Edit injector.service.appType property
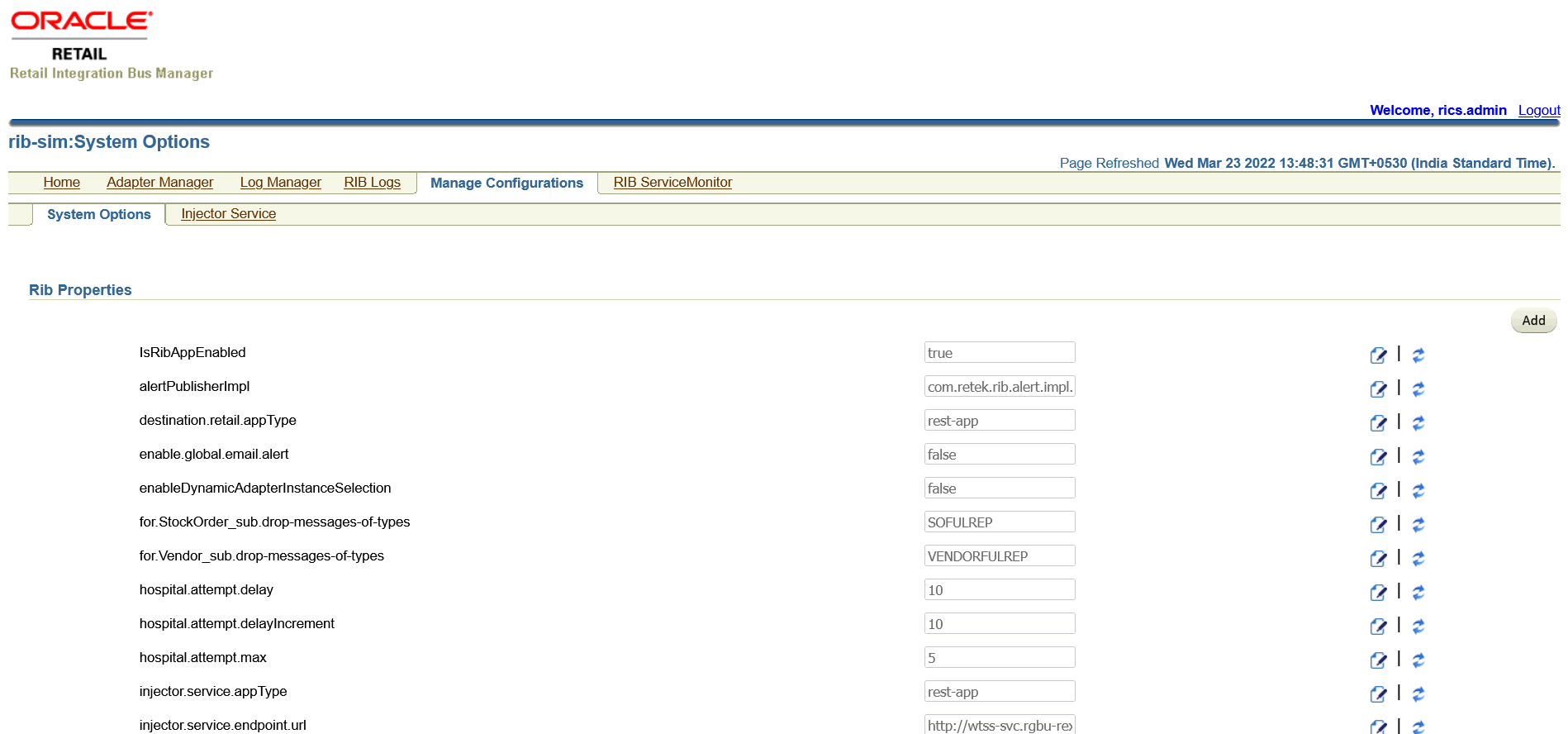 pos(1378,694)
